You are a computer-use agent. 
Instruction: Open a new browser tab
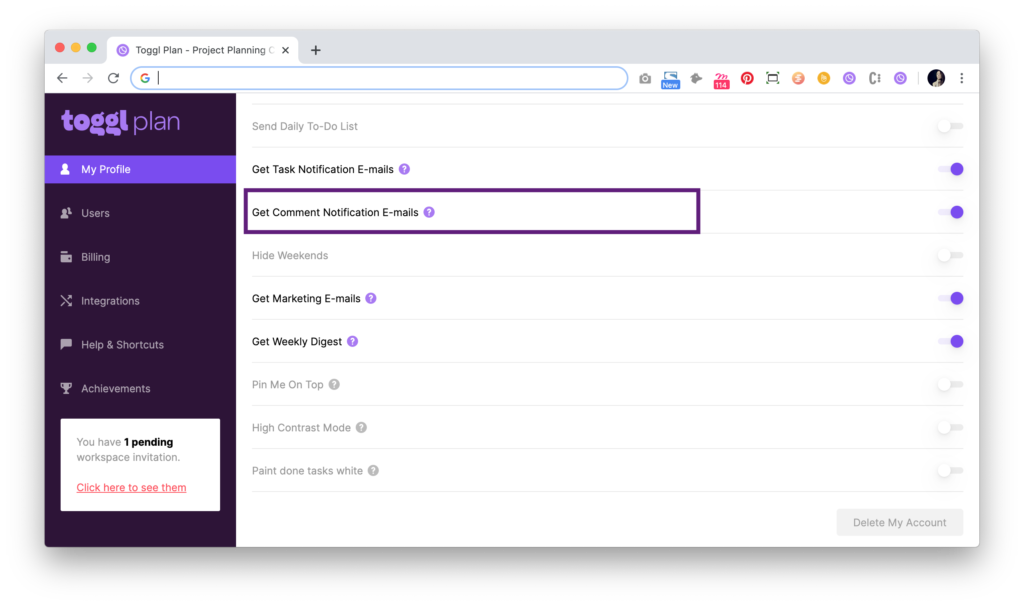click(316, 50)
